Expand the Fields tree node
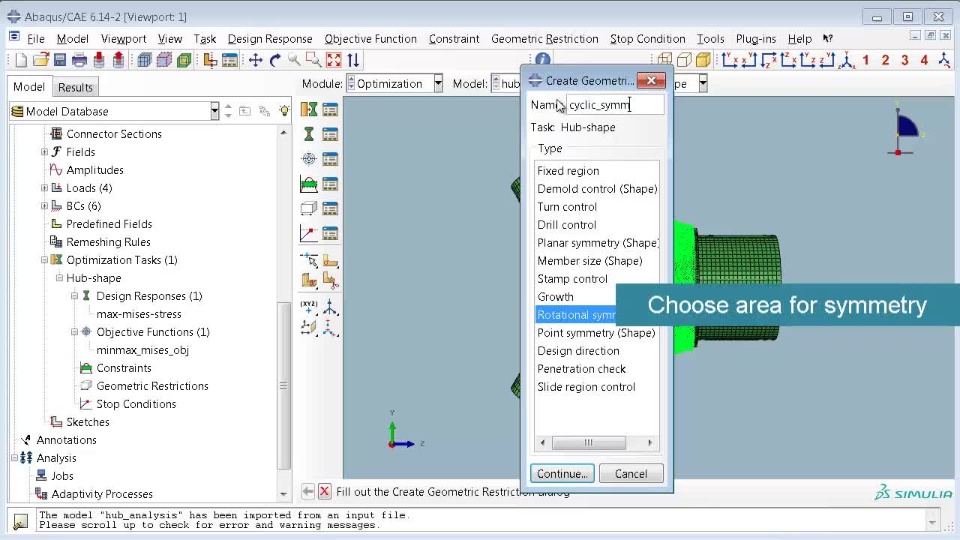This screenshot has width=960, height=540. [44, 152]
